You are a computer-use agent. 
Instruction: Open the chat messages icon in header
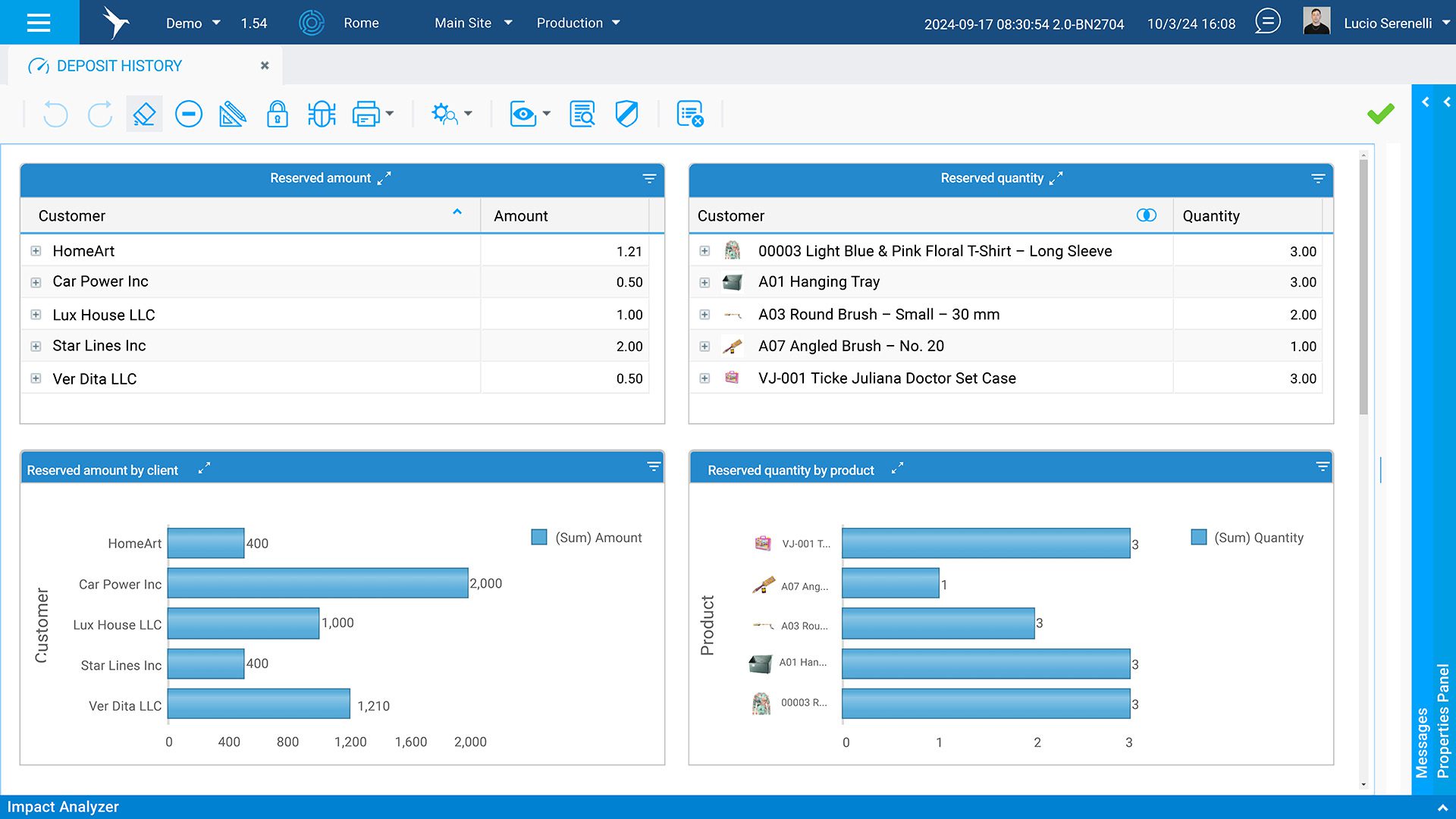[1267, 22]
